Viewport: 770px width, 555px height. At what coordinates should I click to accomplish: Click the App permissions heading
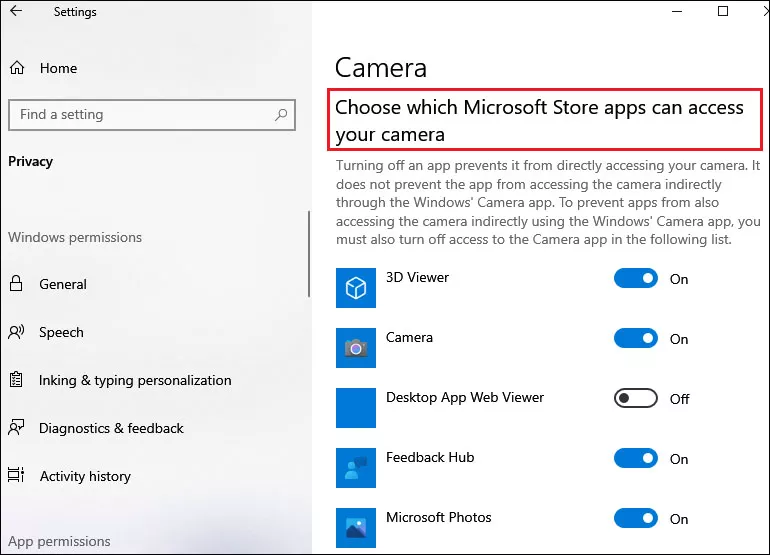59,541
